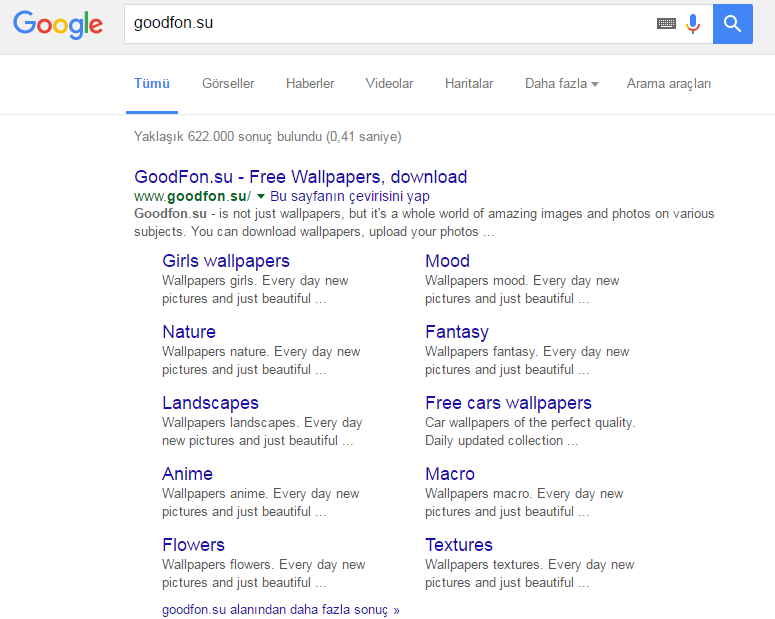775x619 pixels.
Task: Open the Fantasy sitelink
Action: (457, 332)
